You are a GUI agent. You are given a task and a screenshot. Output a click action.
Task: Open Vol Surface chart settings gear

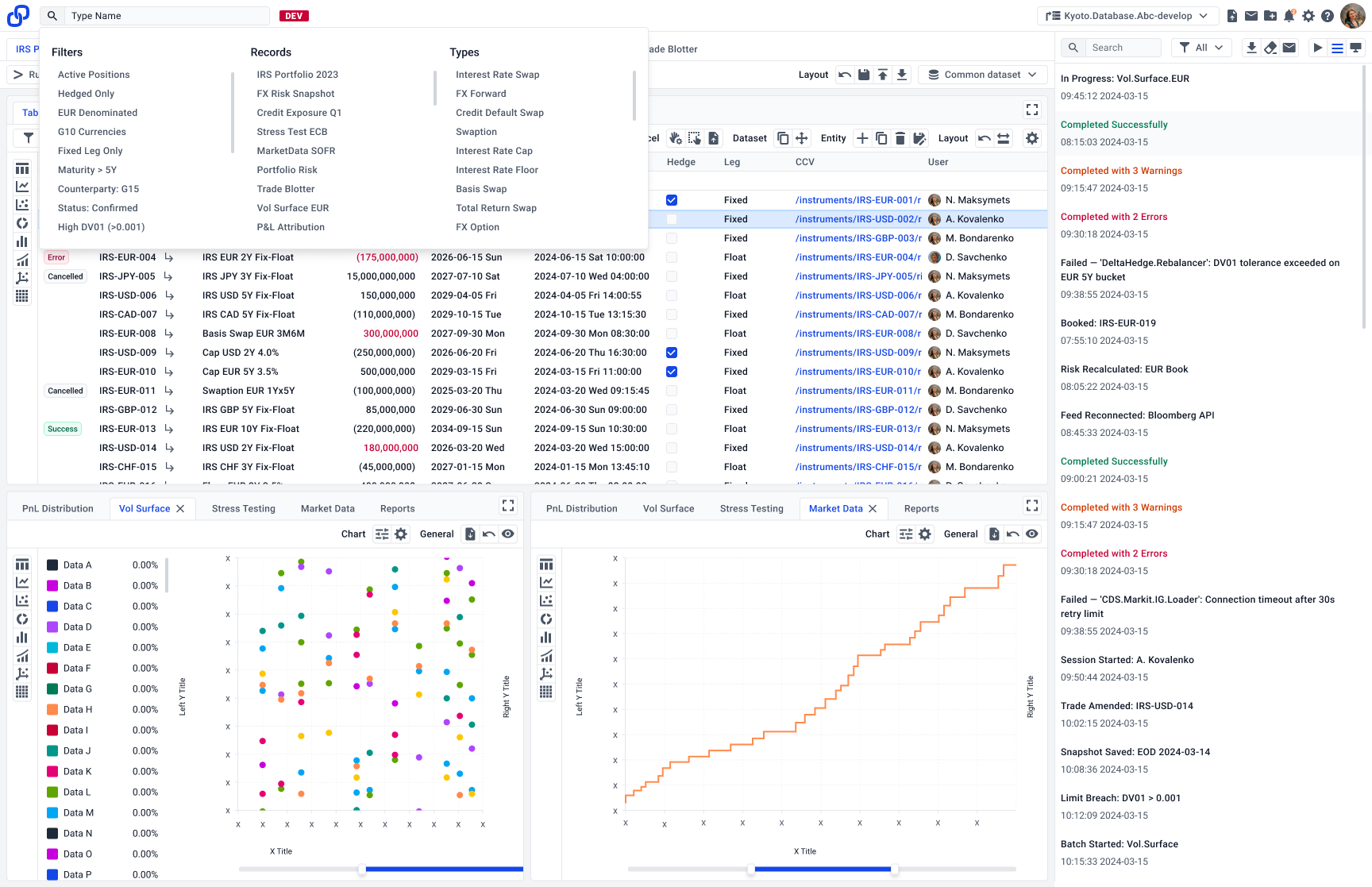pyautogui.click(x=401, y=534)
